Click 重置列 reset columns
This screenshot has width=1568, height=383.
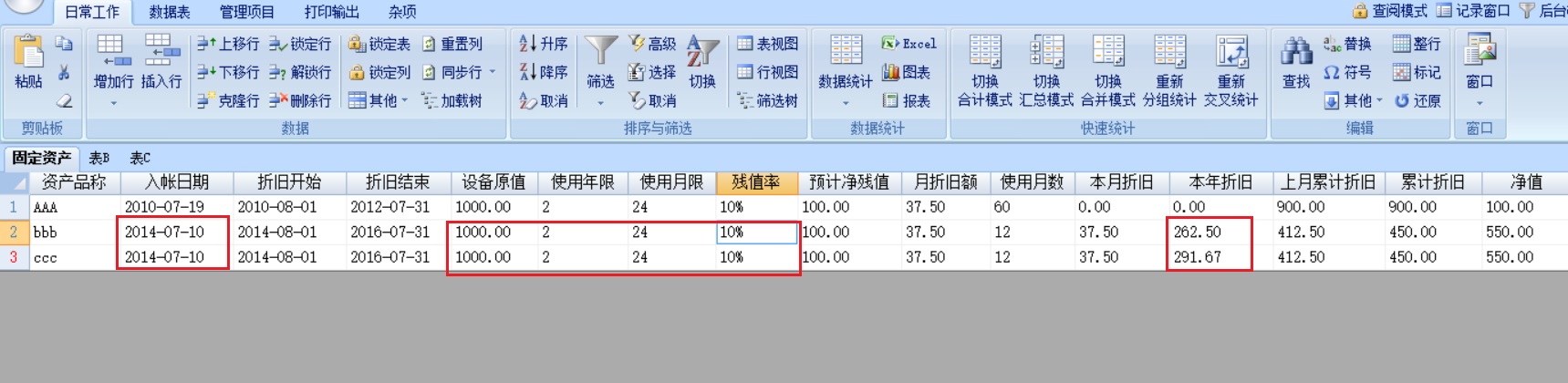[x=452, y=44]
